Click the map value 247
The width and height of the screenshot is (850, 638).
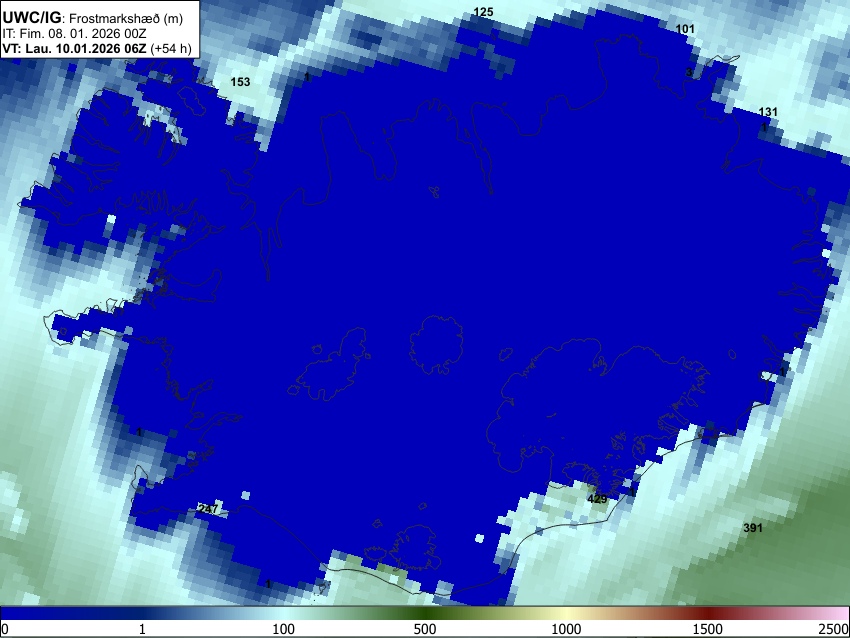(208, 509)
